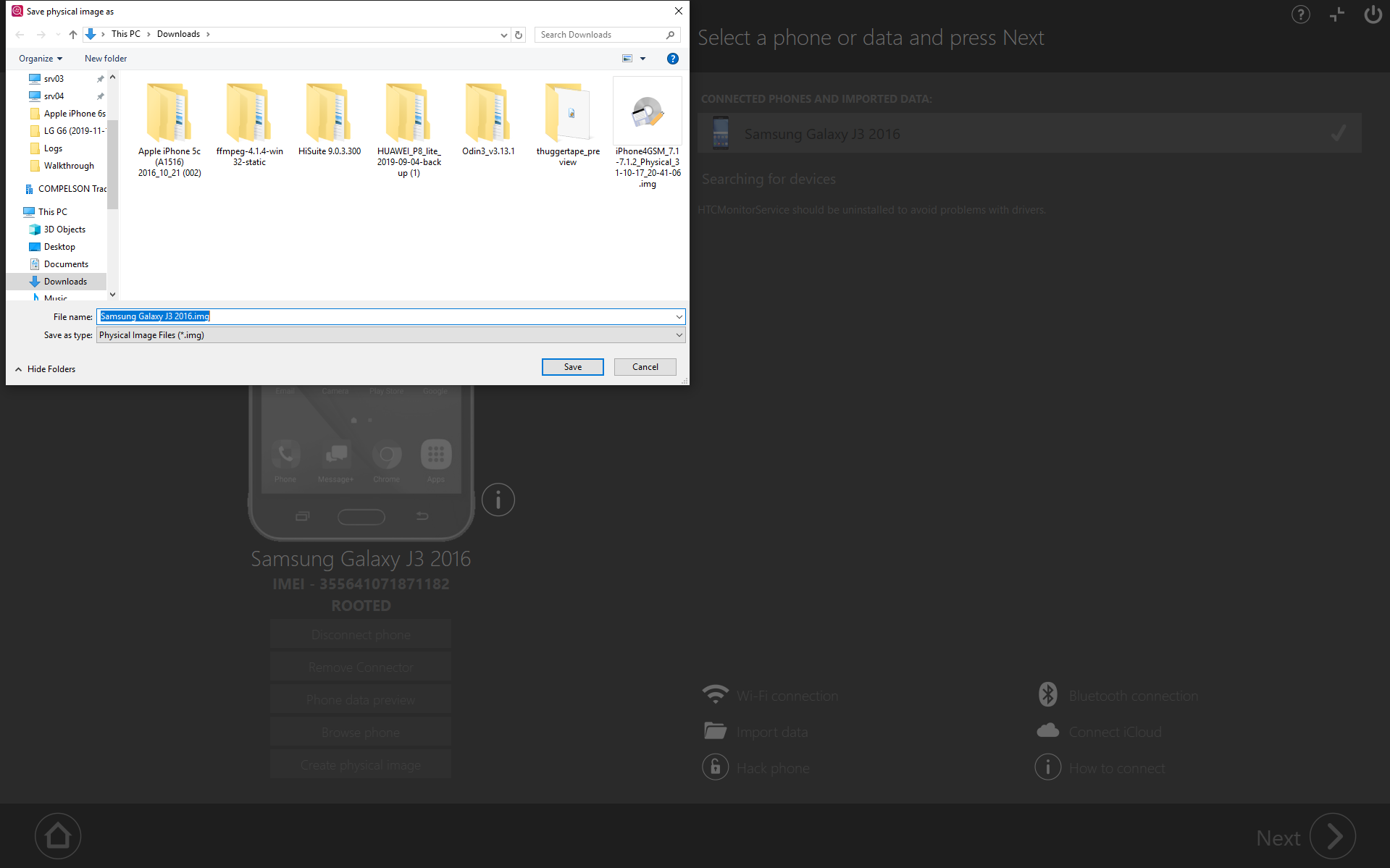Select srv03 in the navigation pane
This screenshot has height=868, width=1390.
[x=54, y=79]
